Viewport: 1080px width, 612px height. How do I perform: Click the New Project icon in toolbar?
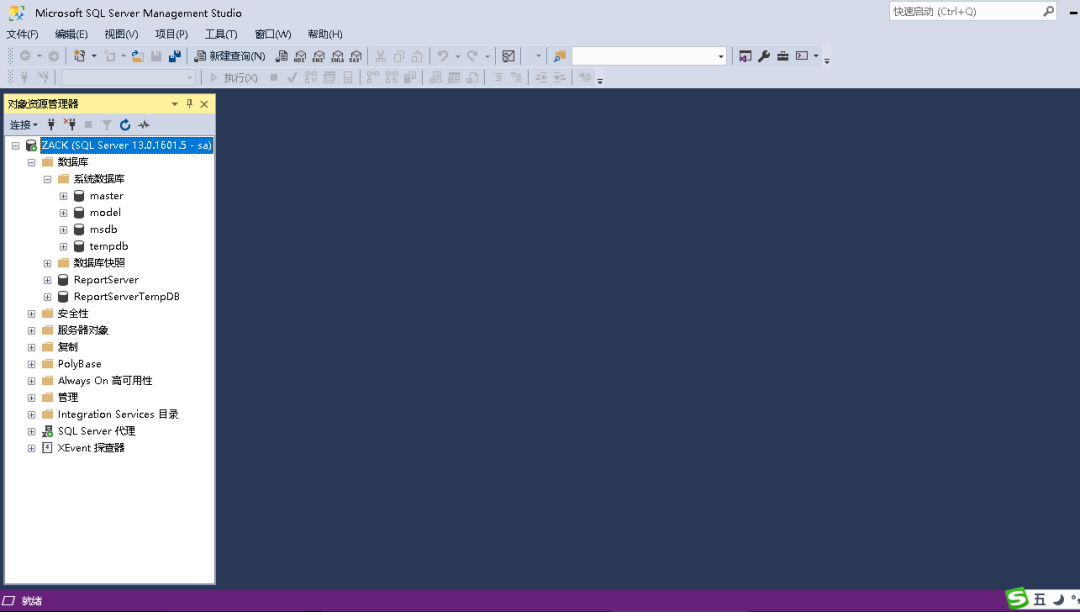tap(80, 56)
